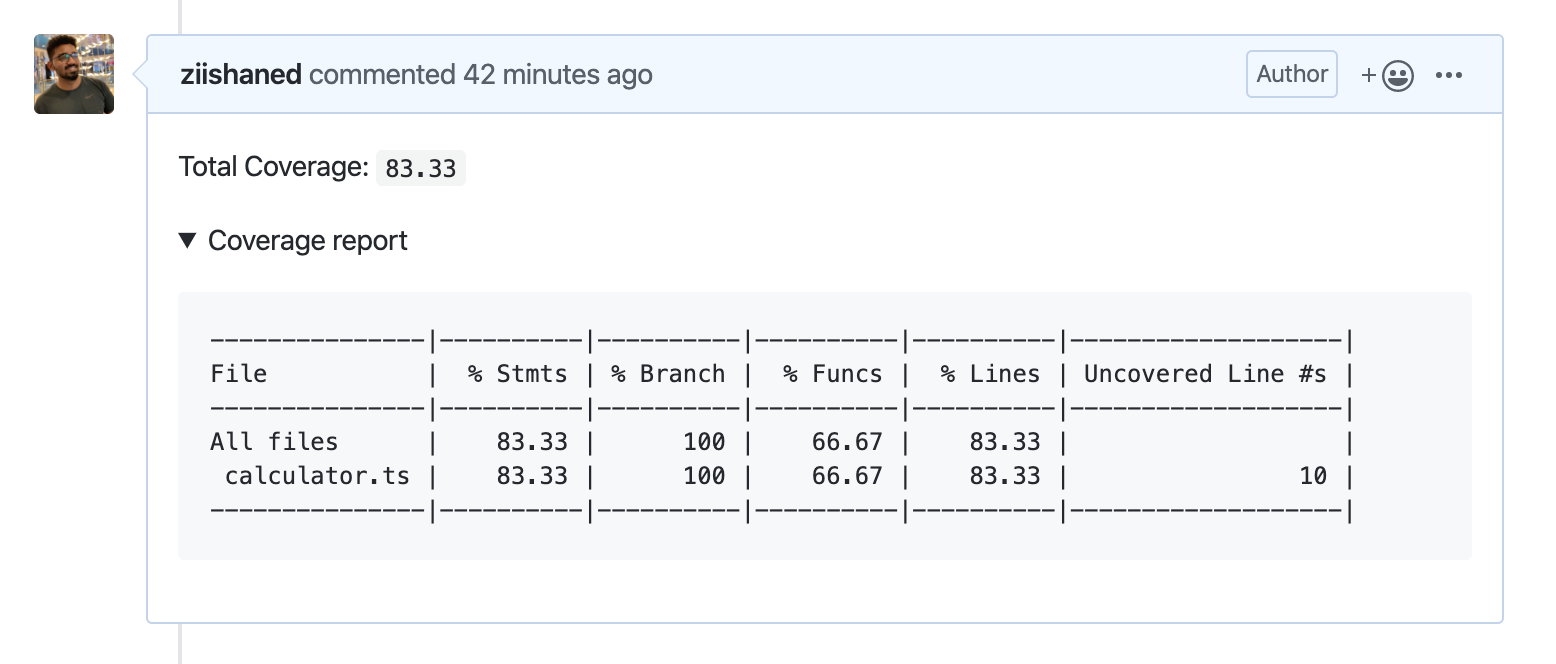
Task: Click the "% Lines" column header
Action: tap(990, 374)
